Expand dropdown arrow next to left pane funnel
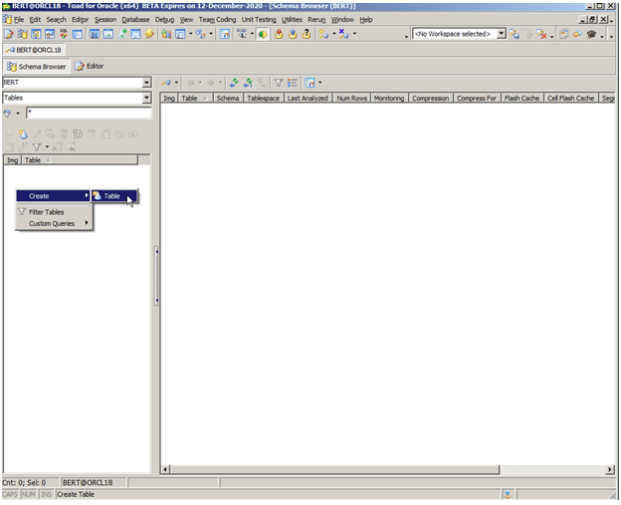 [47, 147]
